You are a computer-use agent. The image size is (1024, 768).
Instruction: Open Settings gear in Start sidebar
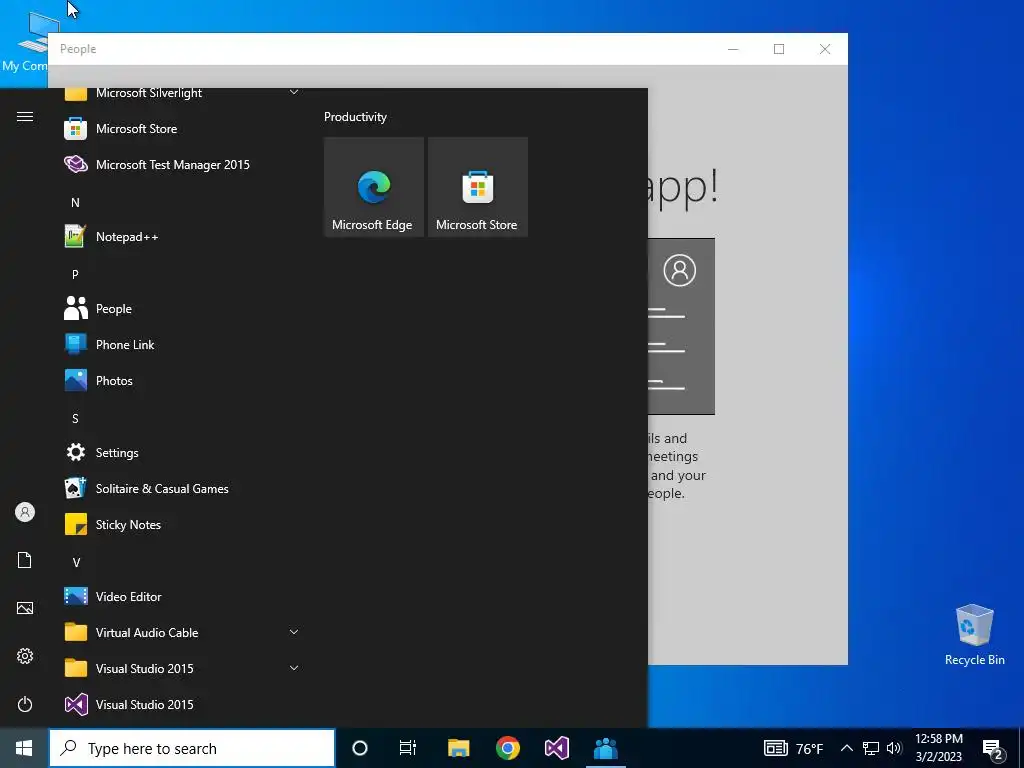pos(25,656)
